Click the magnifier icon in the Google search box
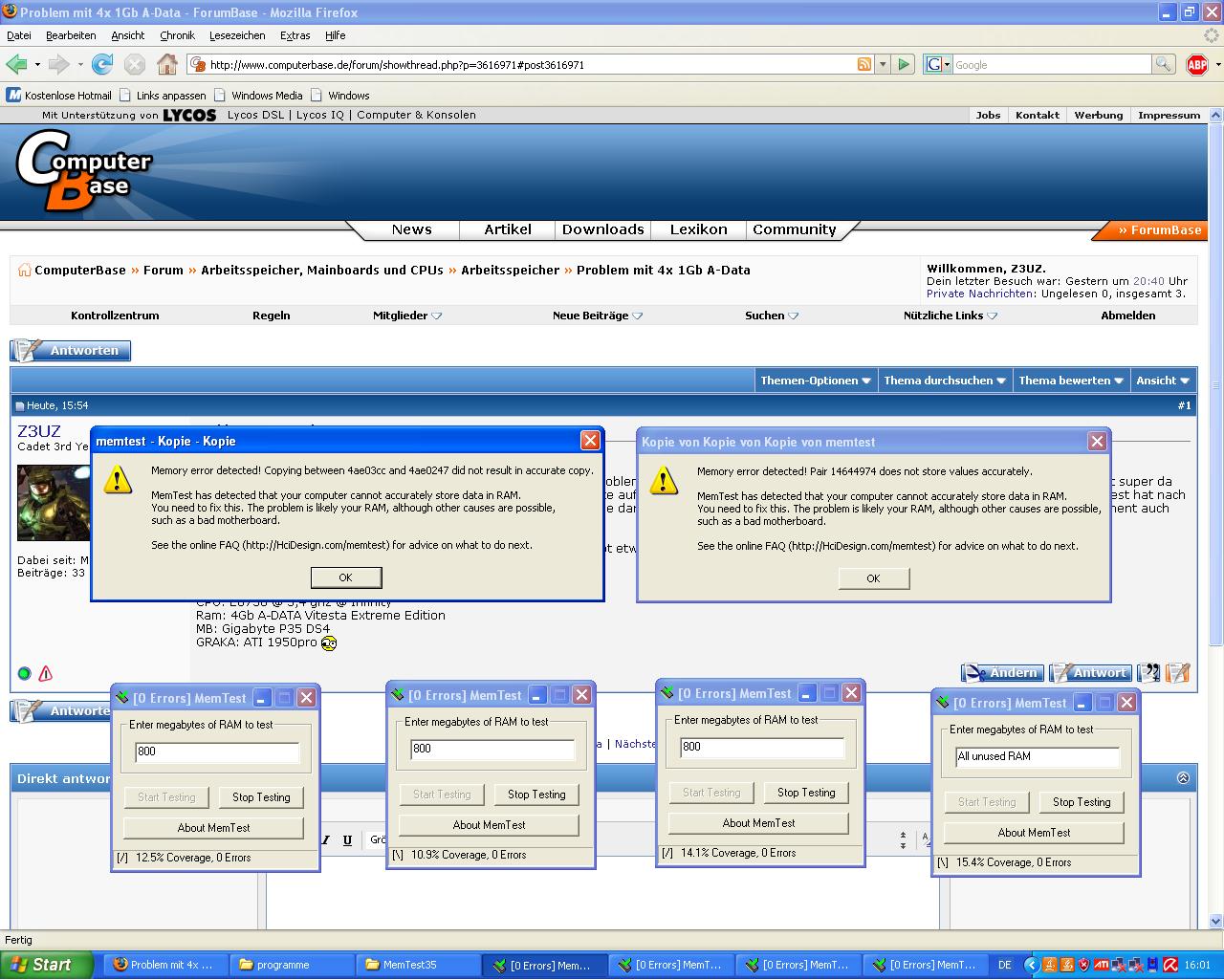The image size is (1224, 980). click(1163, 64)
